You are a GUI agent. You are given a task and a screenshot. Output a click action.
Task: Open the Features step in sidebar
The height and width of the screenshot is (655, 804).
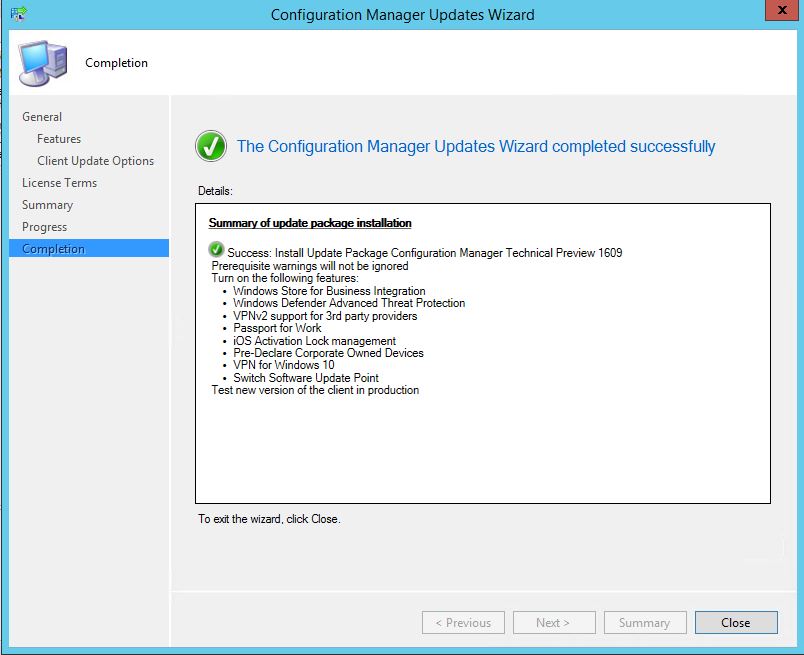59,139
